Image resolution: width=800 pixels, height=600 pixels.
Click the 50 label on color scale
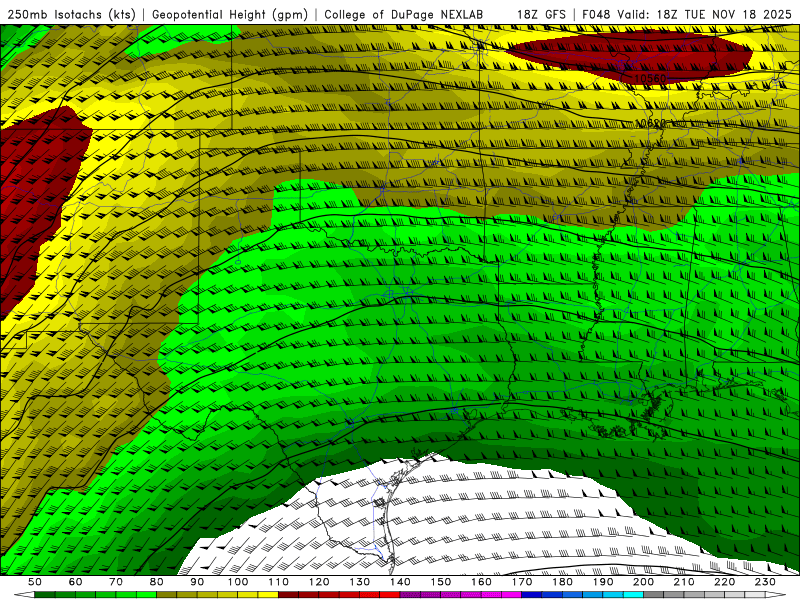click(35, 582)
